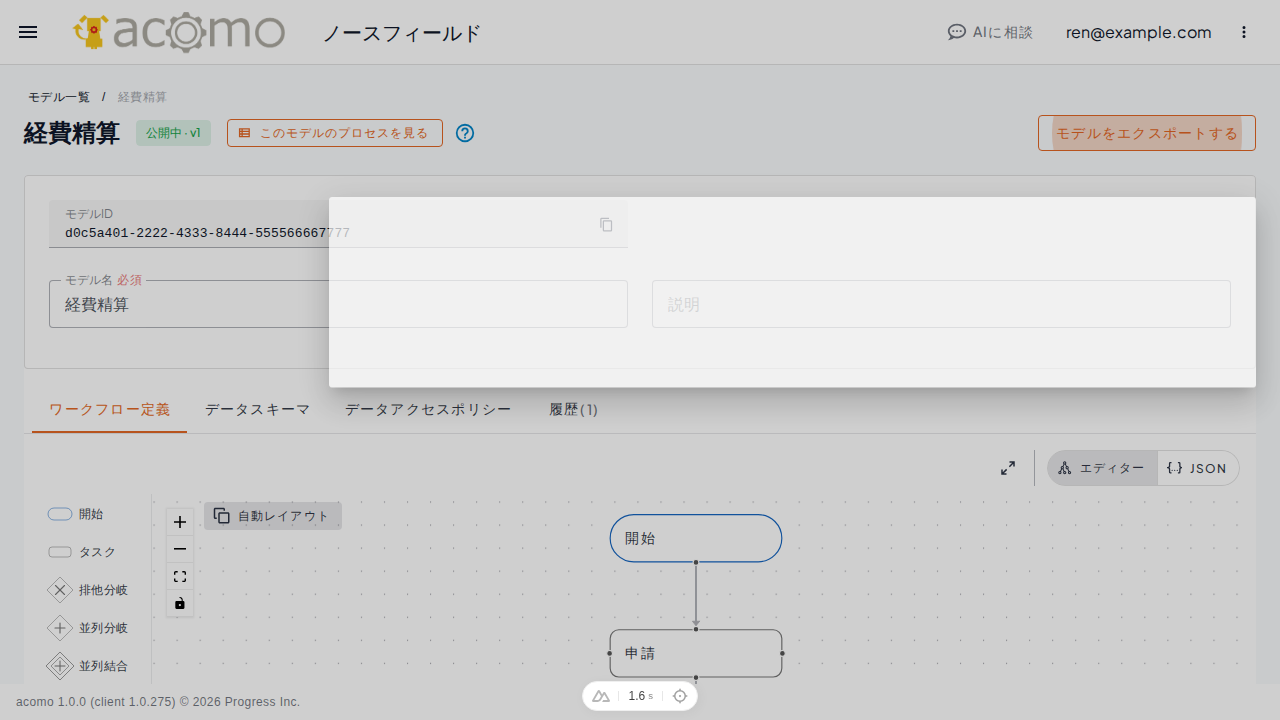Select the 開始 node on canvas
Screen dimensions: 1280x720
[696, 538]
